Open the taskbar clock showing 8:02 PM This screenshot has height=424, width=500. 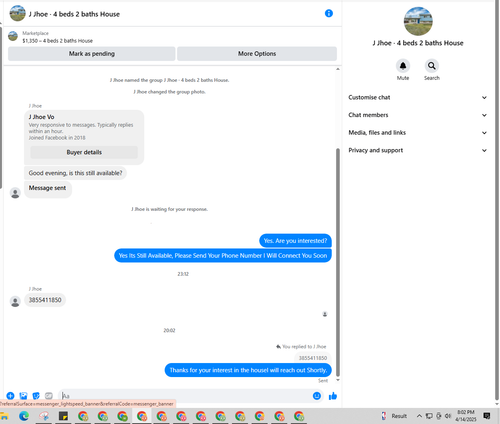(x=466, y=416)
